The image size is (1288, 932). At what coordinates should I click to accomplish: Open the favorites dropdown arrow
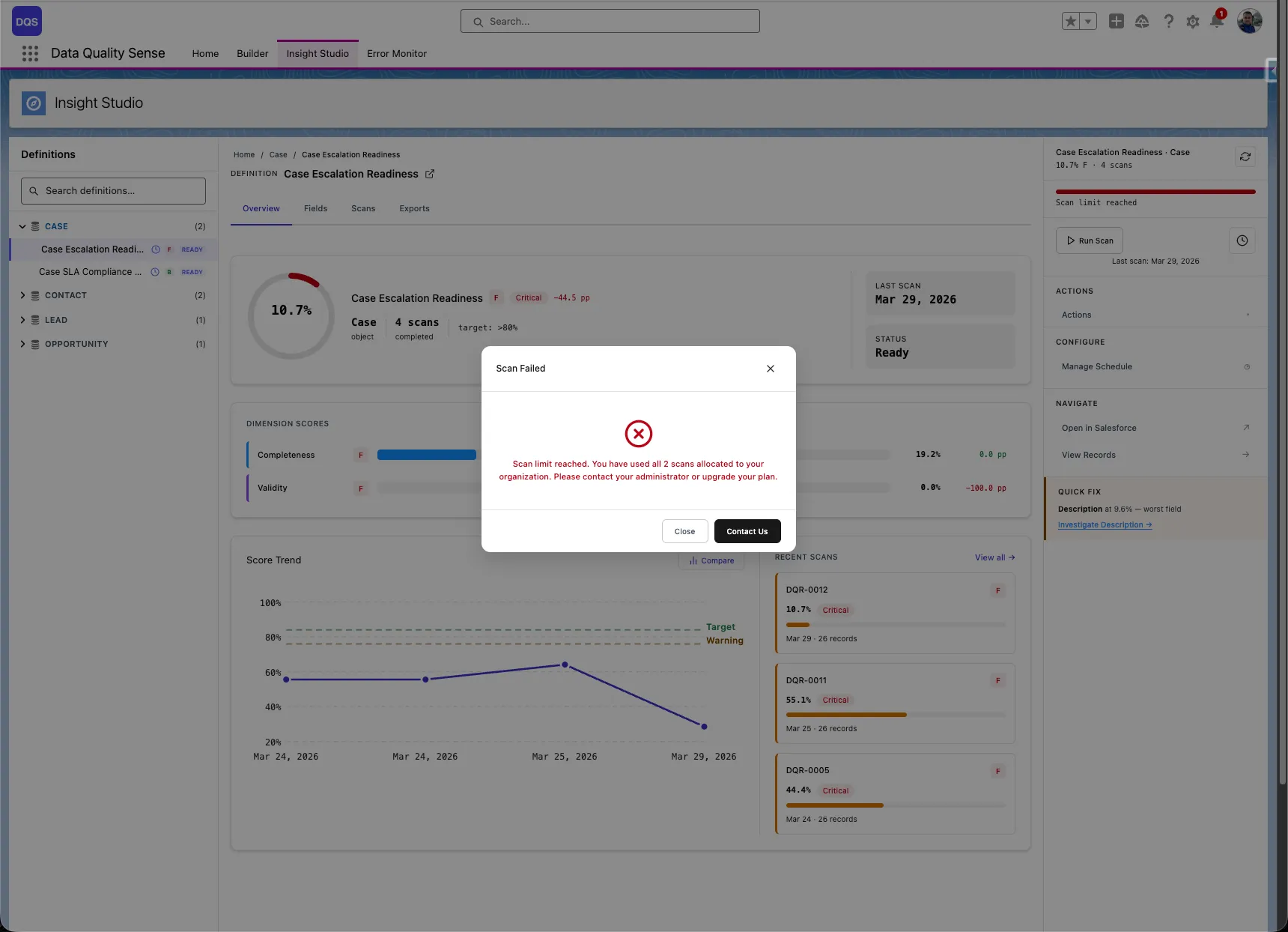point(1087,21)
